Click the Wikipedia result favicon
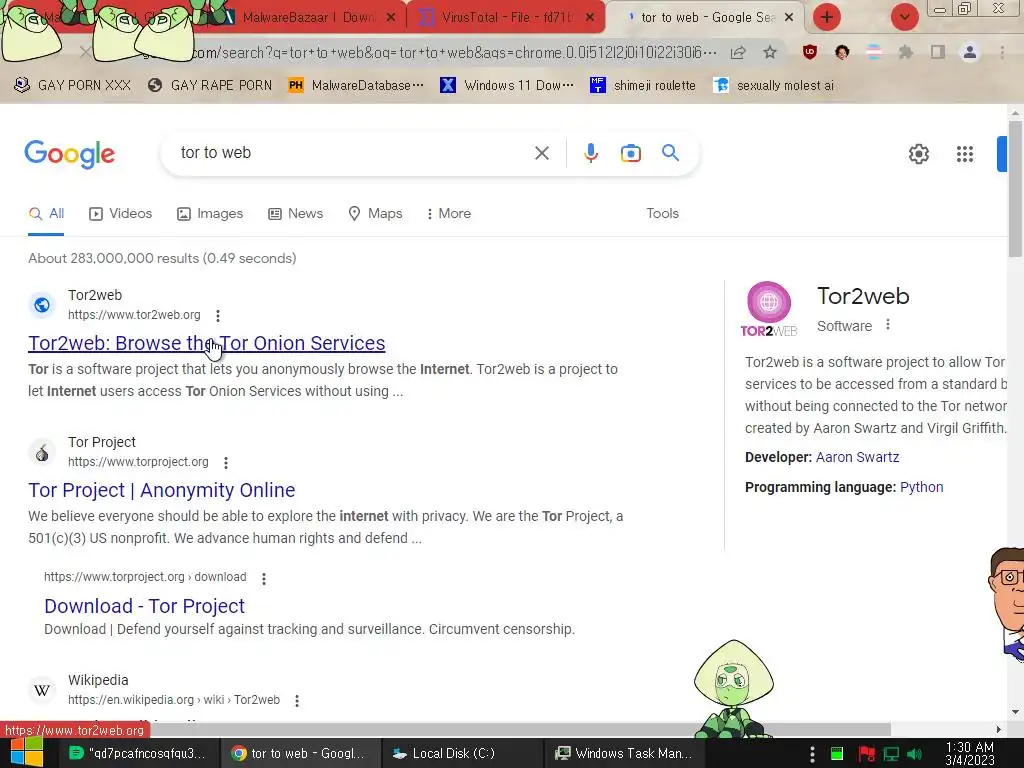1024x768 pixels. 42,690
